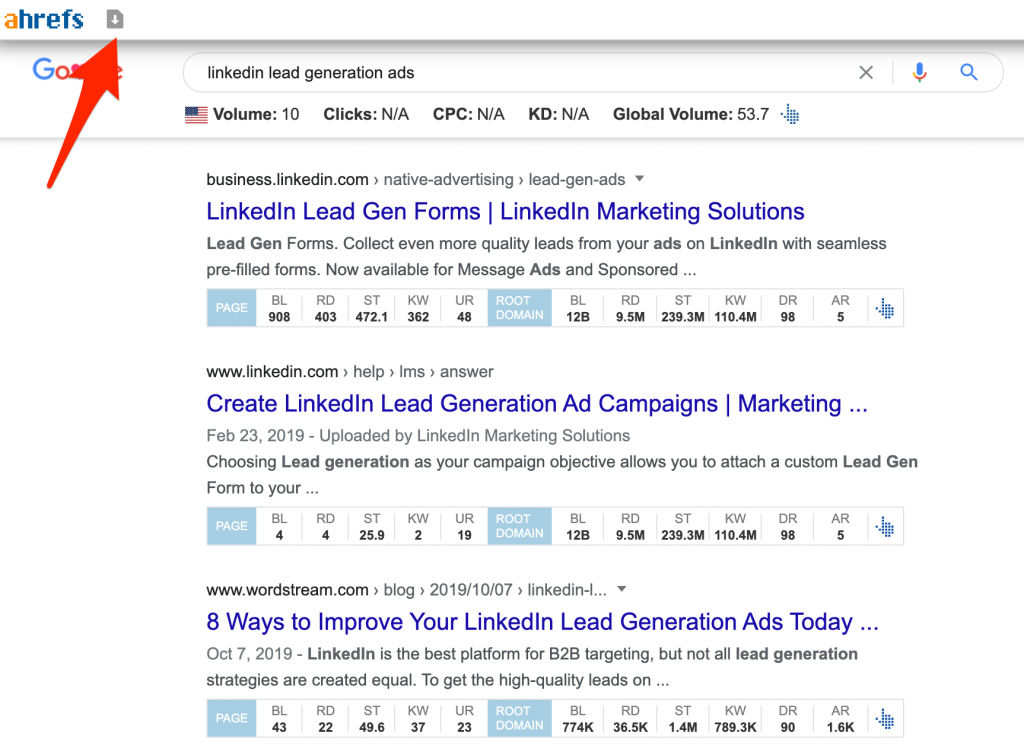Clear the search query with the X icon
The image size is (1024, 752).
(x=866, y=72)
